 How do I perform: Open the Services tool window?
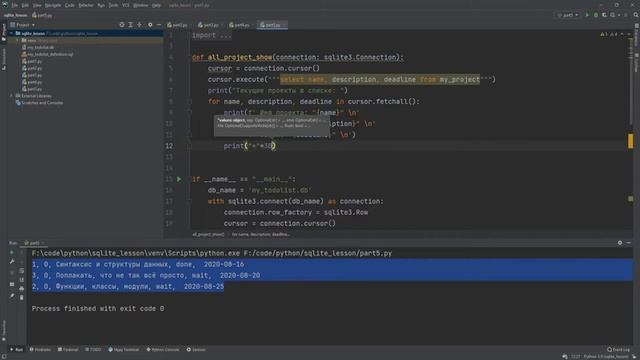pos(196,350)
